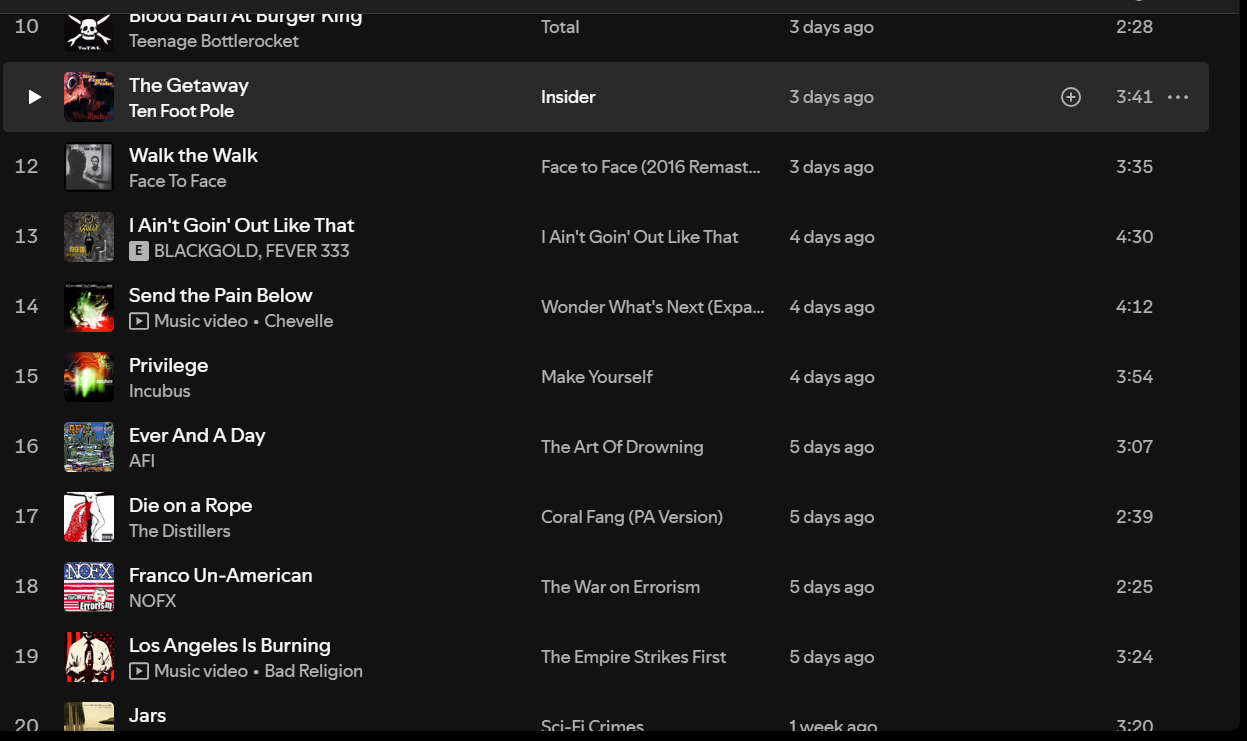Viewport: 1247px width, 741px height.
Task: Select track title The Getaway
Action: (188, 85)
